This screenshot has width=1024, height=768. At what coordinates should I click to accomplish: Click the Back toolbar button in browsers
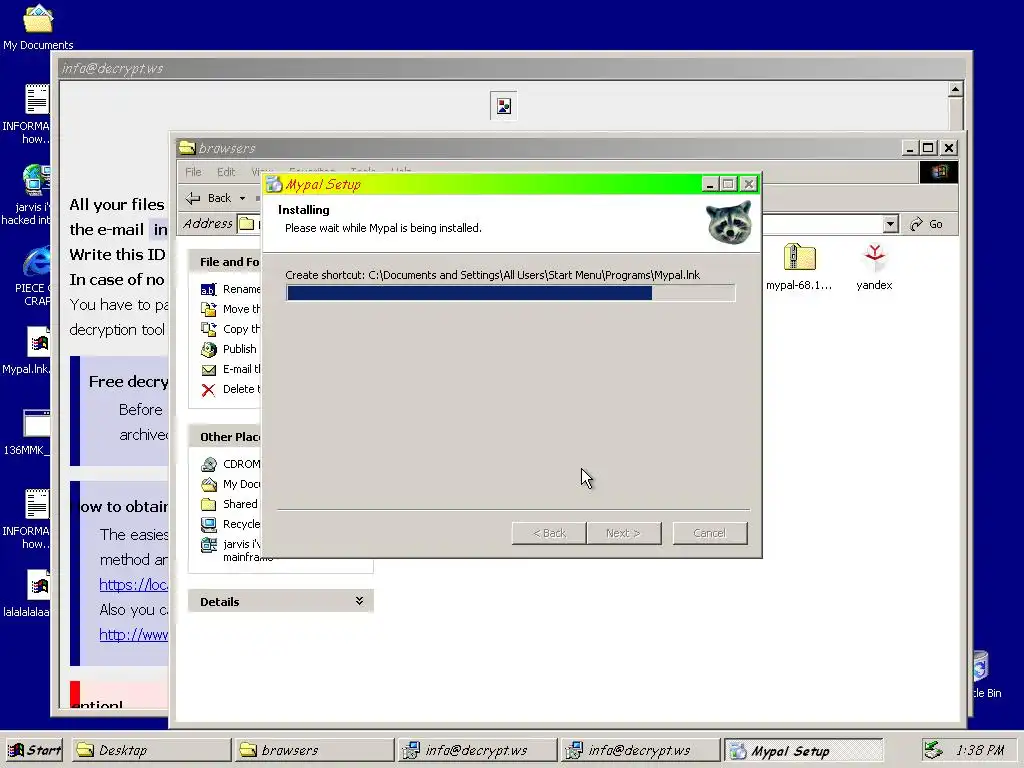click(x=209, y=198)
